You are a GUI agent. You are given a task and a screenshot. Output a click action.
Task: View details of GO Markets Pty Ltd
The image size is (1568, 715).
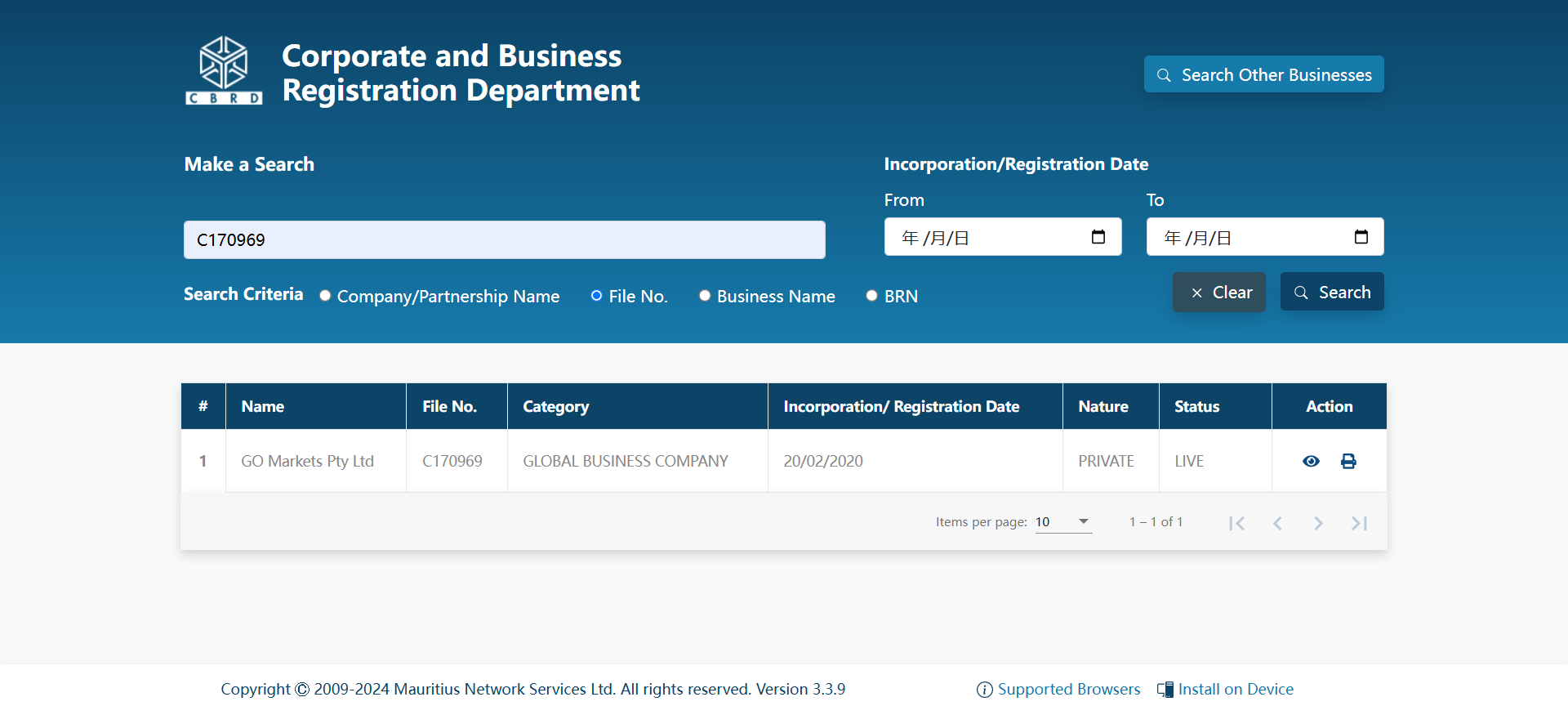[x=1311, y=461]
